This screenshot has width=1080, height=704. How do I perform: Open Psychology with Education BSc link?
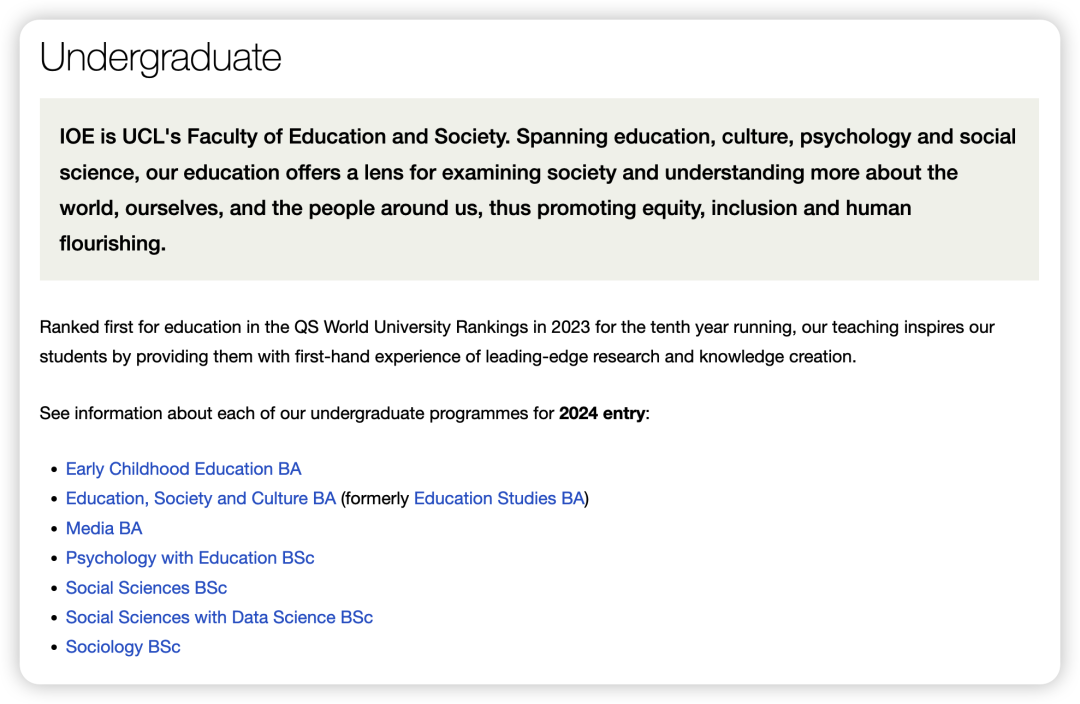point(190,558)
